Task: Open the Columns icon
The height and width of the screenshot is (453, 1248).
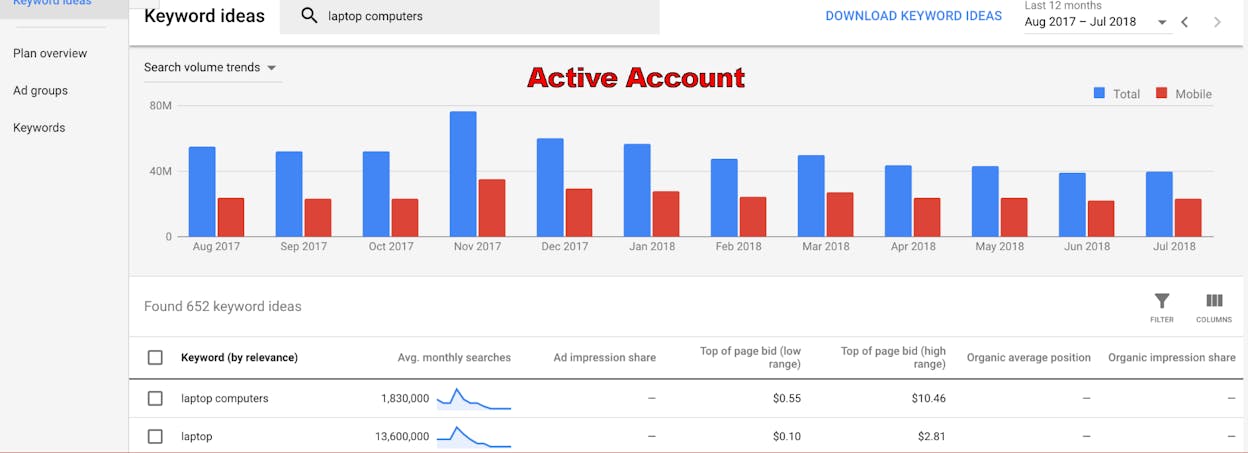Action: coord(1214,308)
